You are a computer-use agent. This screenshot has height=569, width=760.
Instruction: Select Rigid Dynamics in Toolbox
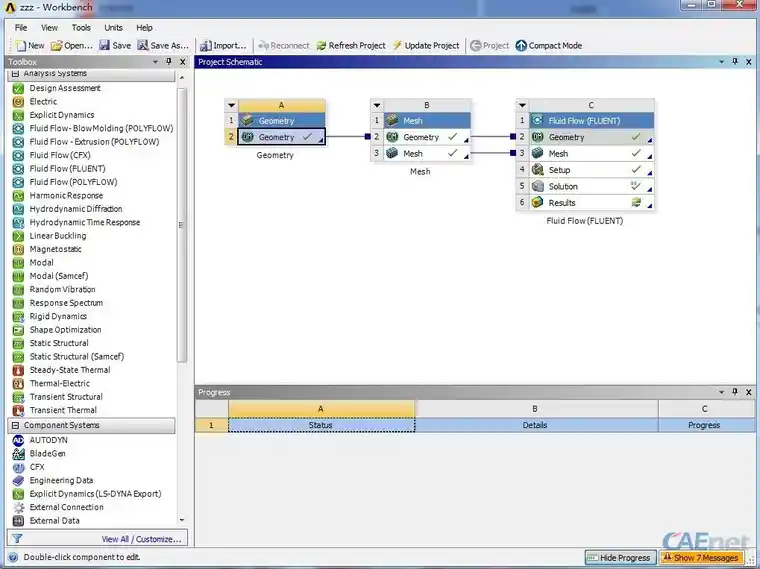coord(58,316)
